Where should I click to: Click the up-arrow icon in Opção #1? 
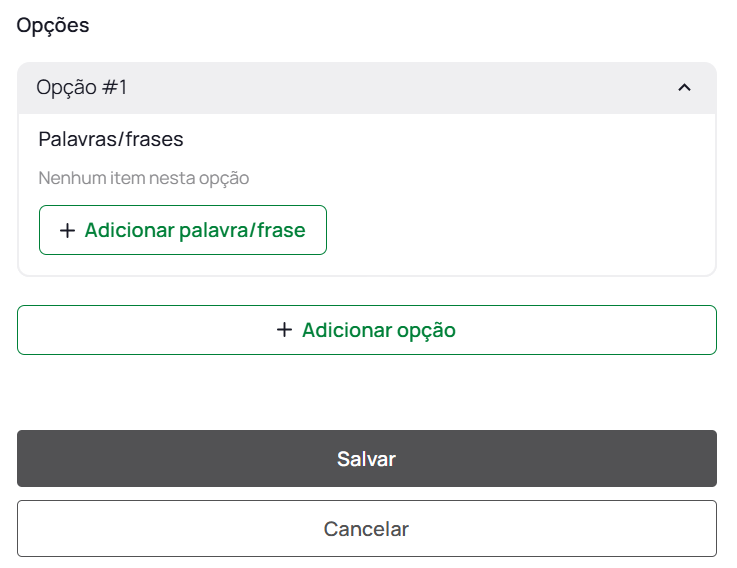[684, 88]
